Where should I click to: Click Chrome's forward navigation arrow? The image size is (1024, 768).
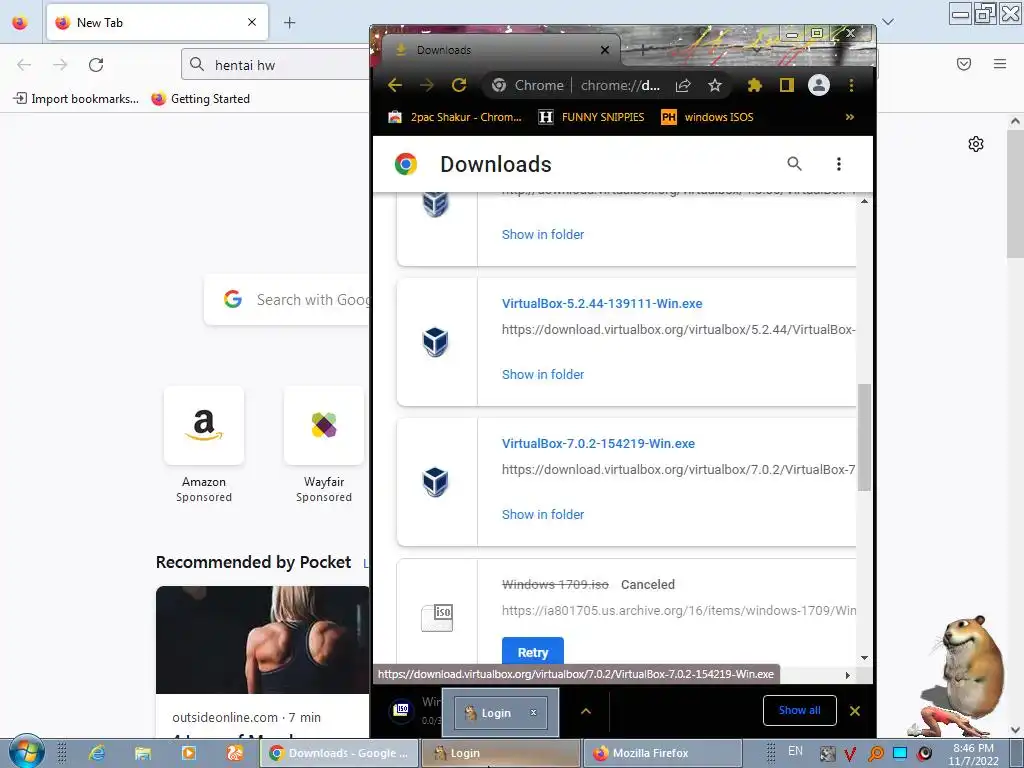426,85
